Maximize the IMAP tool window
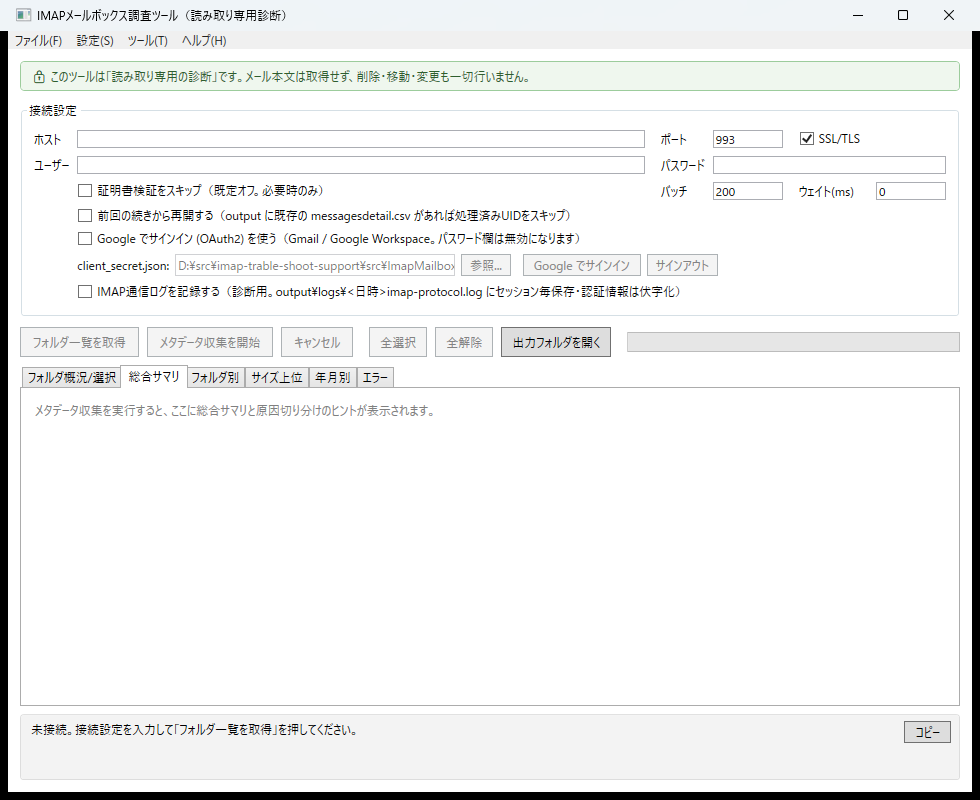 pos(903,15)
